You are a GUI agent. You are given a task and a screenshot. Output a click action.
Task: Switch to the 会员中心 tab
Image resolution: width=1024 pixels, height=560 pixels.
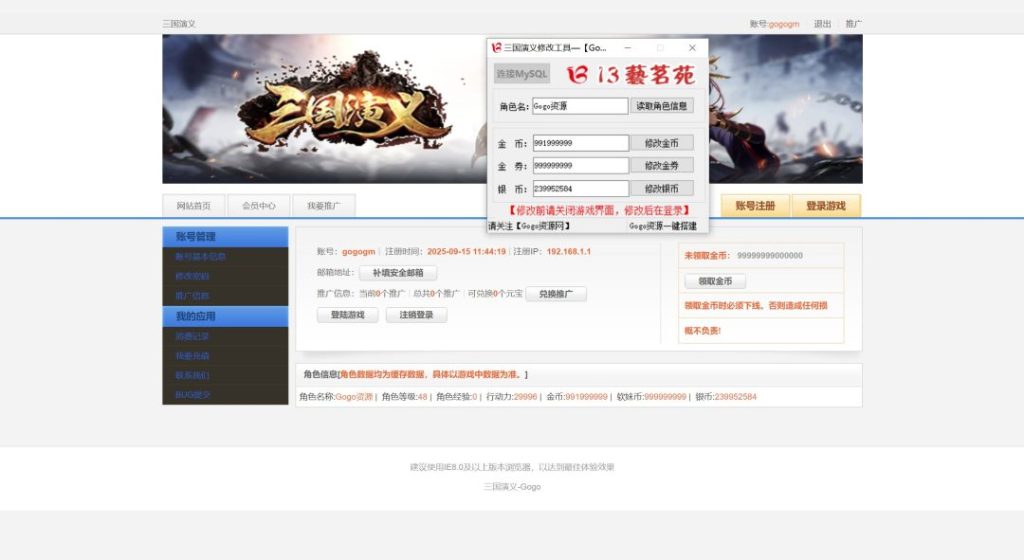pos(259,206)
